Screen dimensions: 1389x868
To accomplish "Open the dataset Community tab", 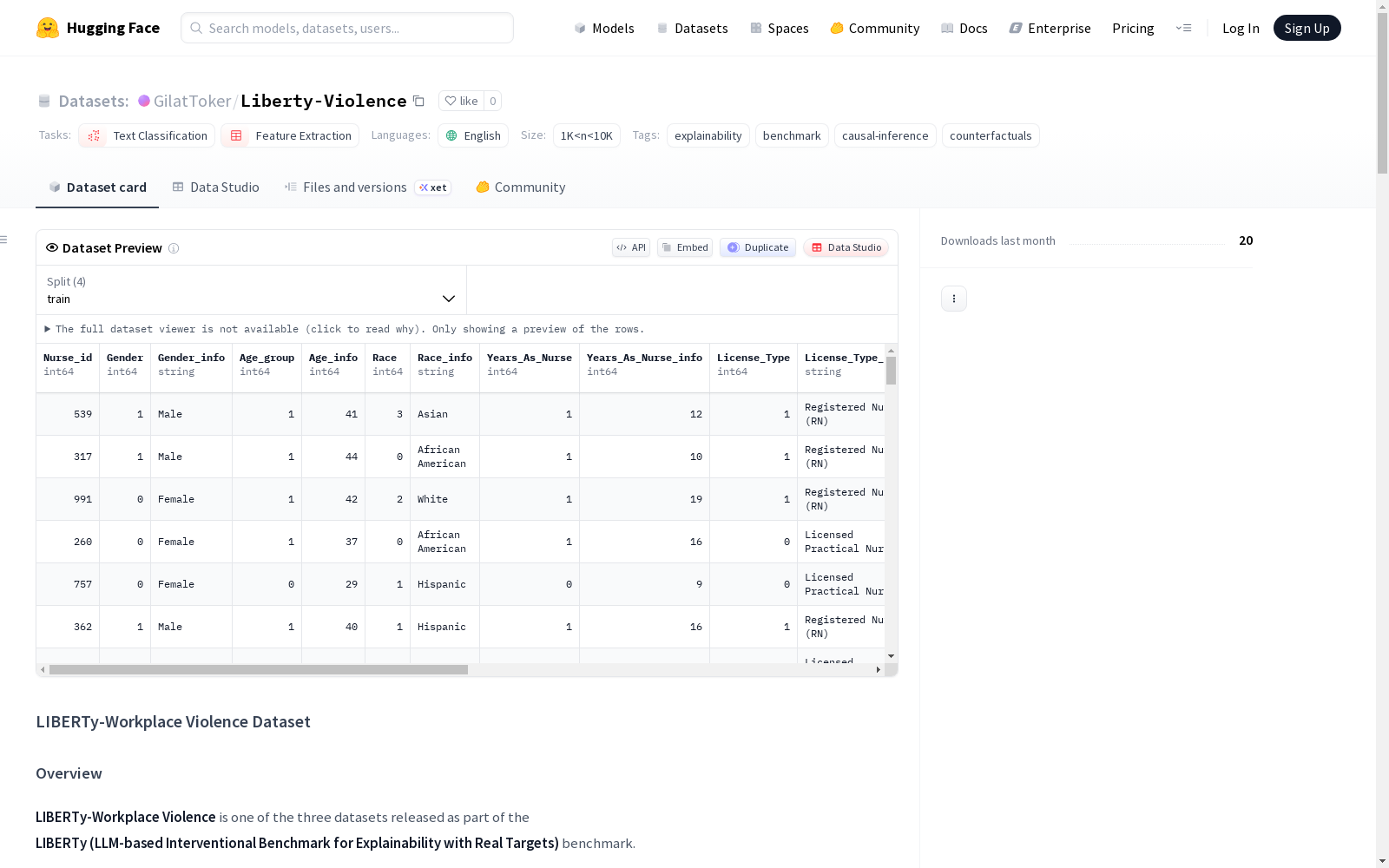I will pos(520,187).
